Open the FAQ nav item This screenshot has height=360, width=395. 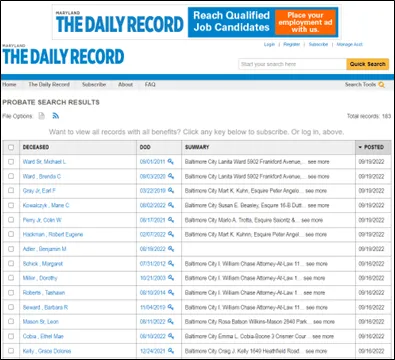150,85
